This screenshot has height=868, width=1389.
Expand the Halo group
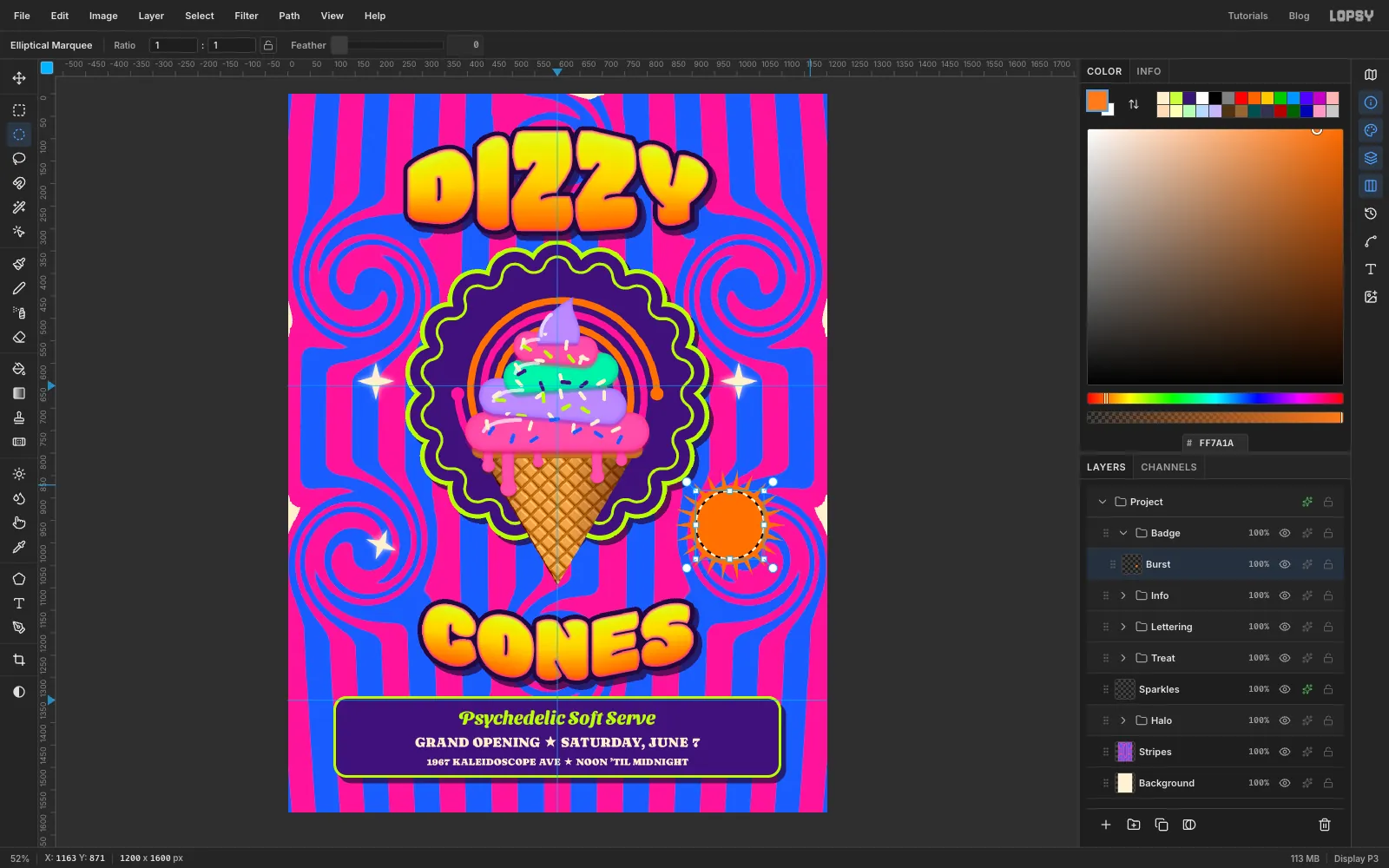[1123, 720]
